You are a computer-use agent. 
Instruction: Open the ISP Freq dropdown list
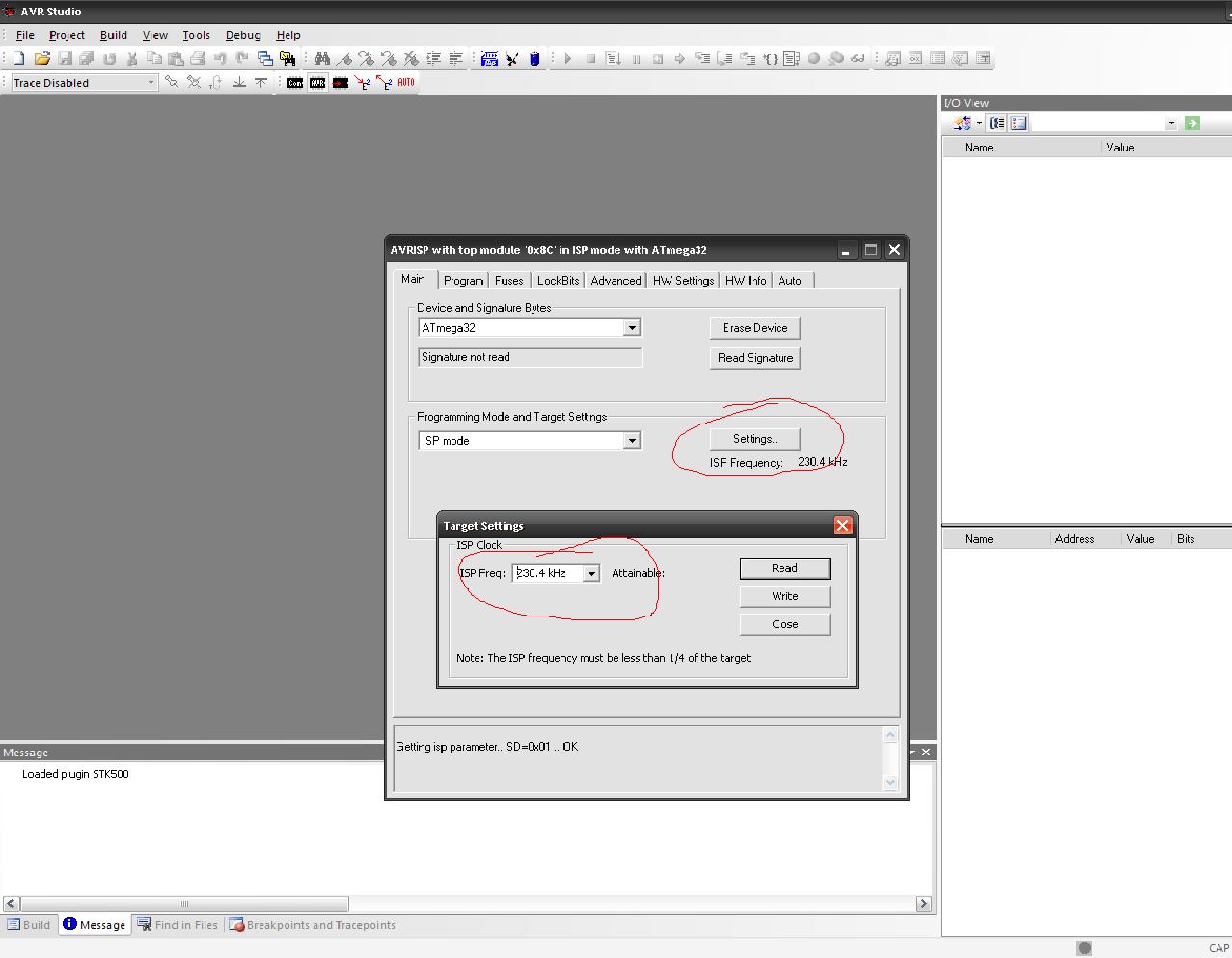point(591,574)
